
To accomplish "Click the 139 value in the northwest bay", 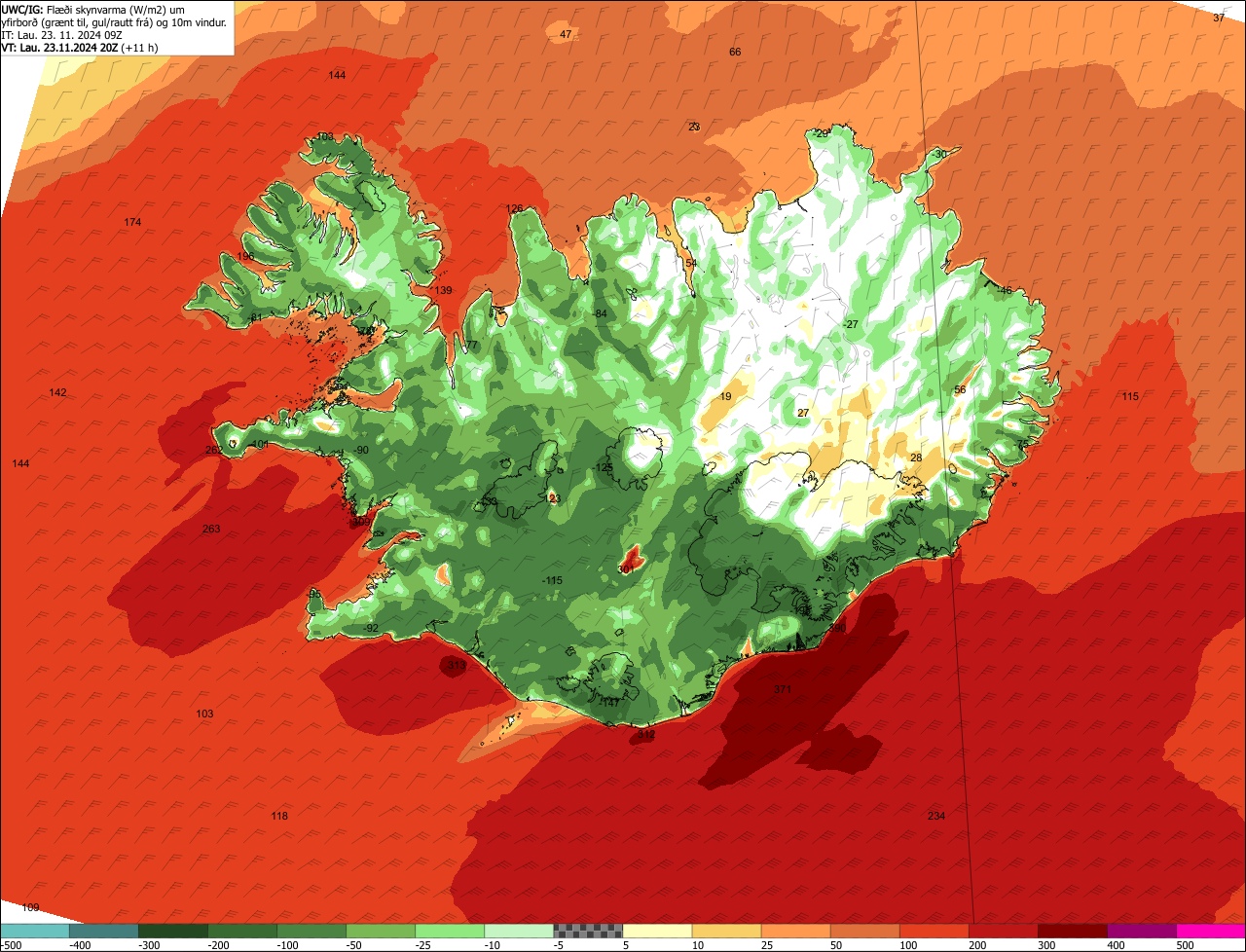I will (x=443, y=291).
